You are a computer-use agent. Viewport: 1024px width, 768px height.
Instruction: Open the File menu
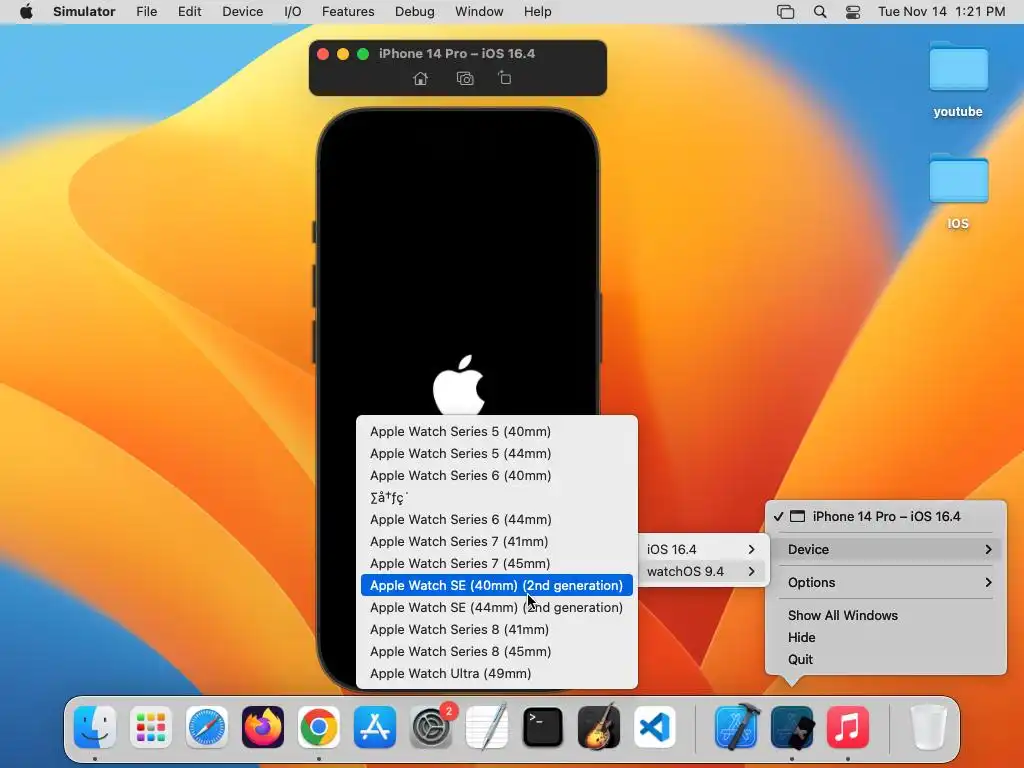(x=146, y=12)
